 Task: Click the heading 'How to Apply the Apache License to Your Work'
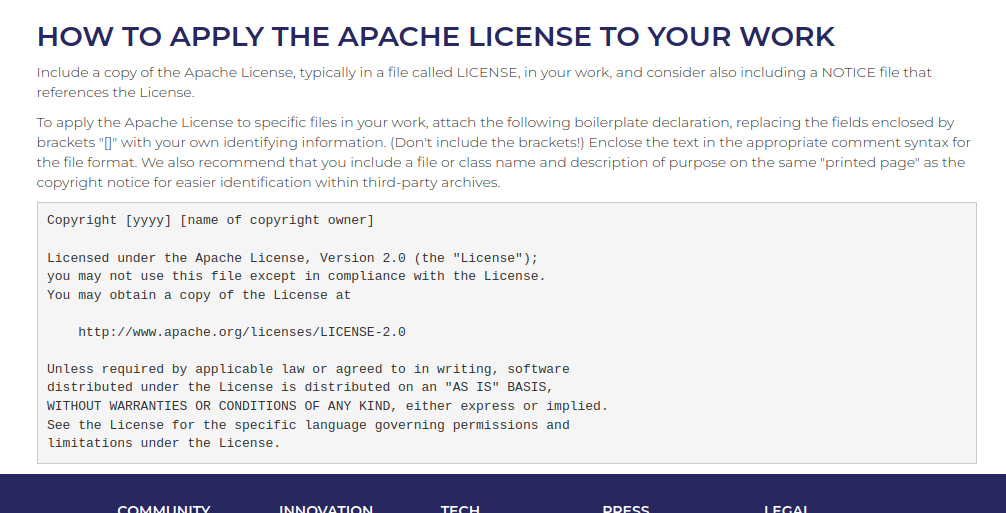click(436, 37)
